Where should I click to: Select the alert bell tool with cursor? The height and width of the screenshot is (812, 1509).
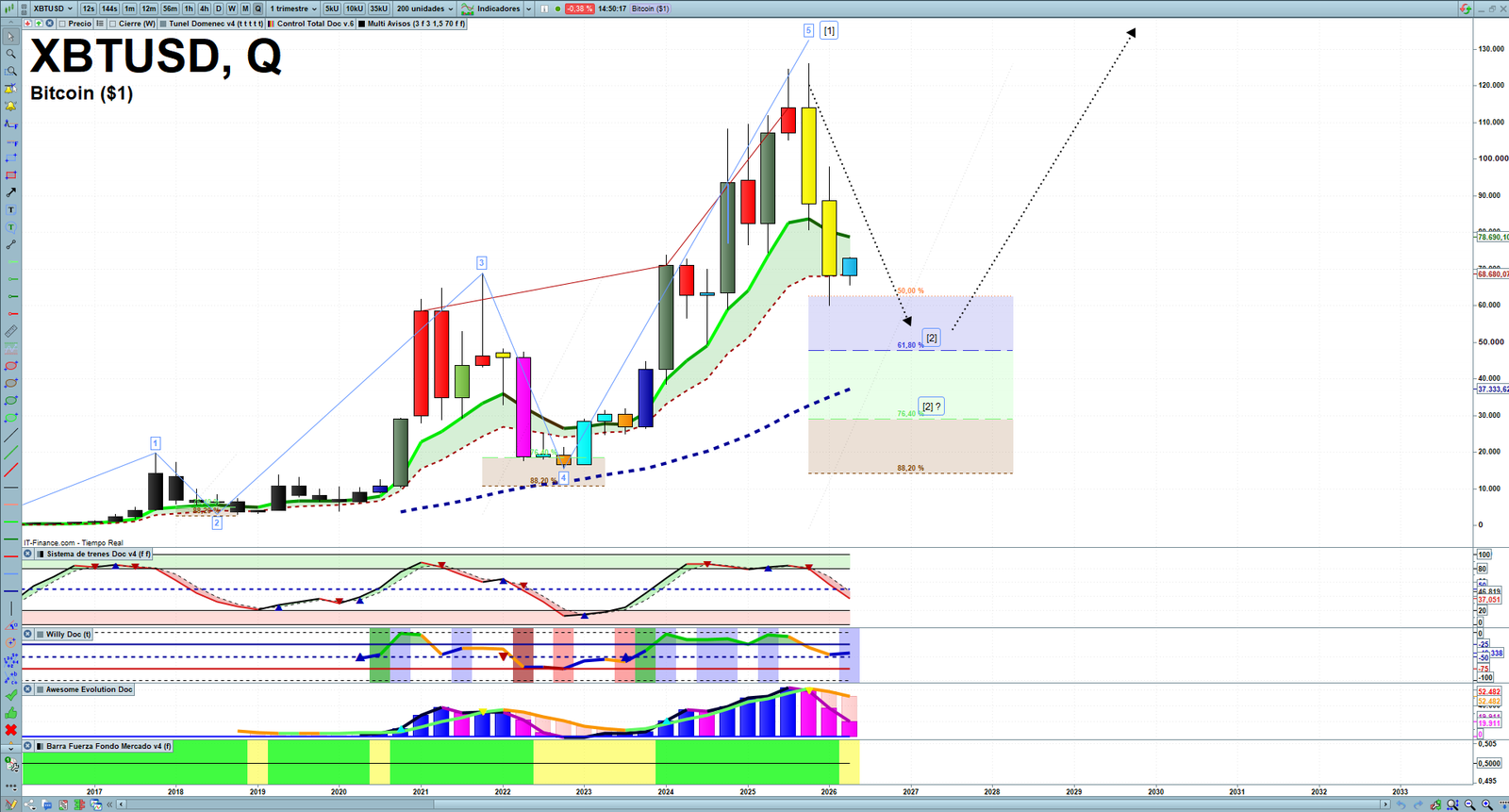coord(10,89)
